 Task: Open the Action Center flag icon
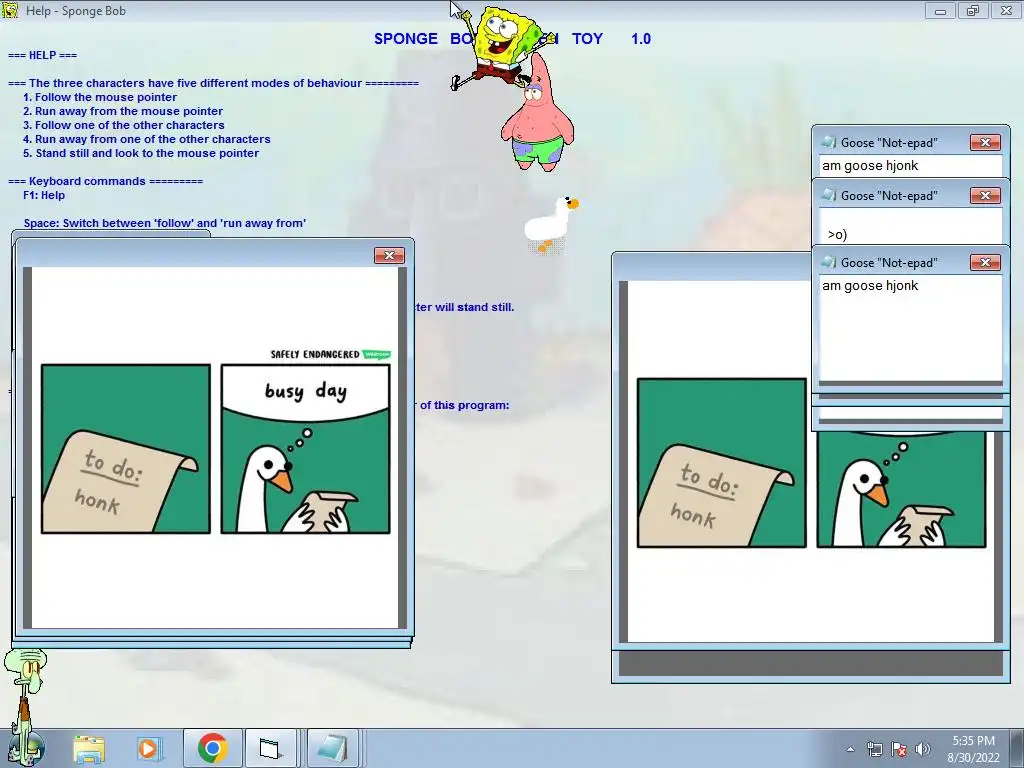pyautogui.click(x=899, y=749)
